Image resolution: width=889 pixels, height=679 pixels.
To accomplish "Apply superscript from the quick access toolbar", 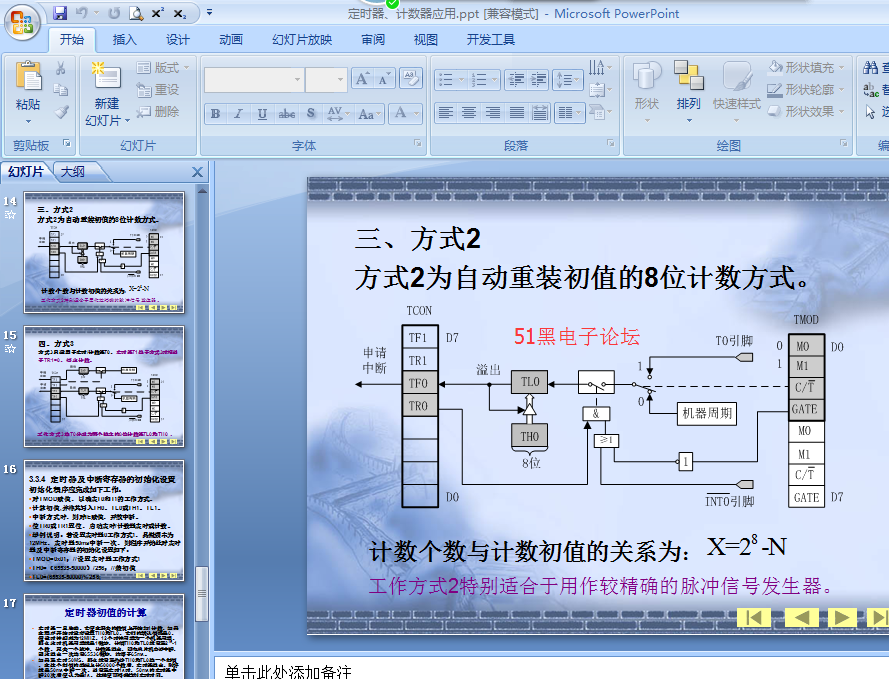I will click(x=158, y=12).
